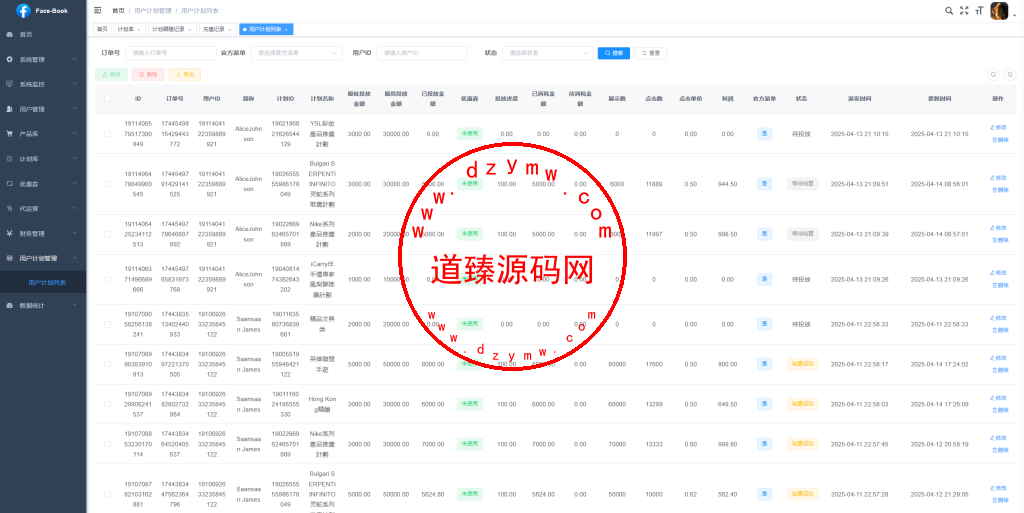Tick checkbox for row updated 2025-04-14 08:57:01
Screen dimensions: 1024x513
107,234
